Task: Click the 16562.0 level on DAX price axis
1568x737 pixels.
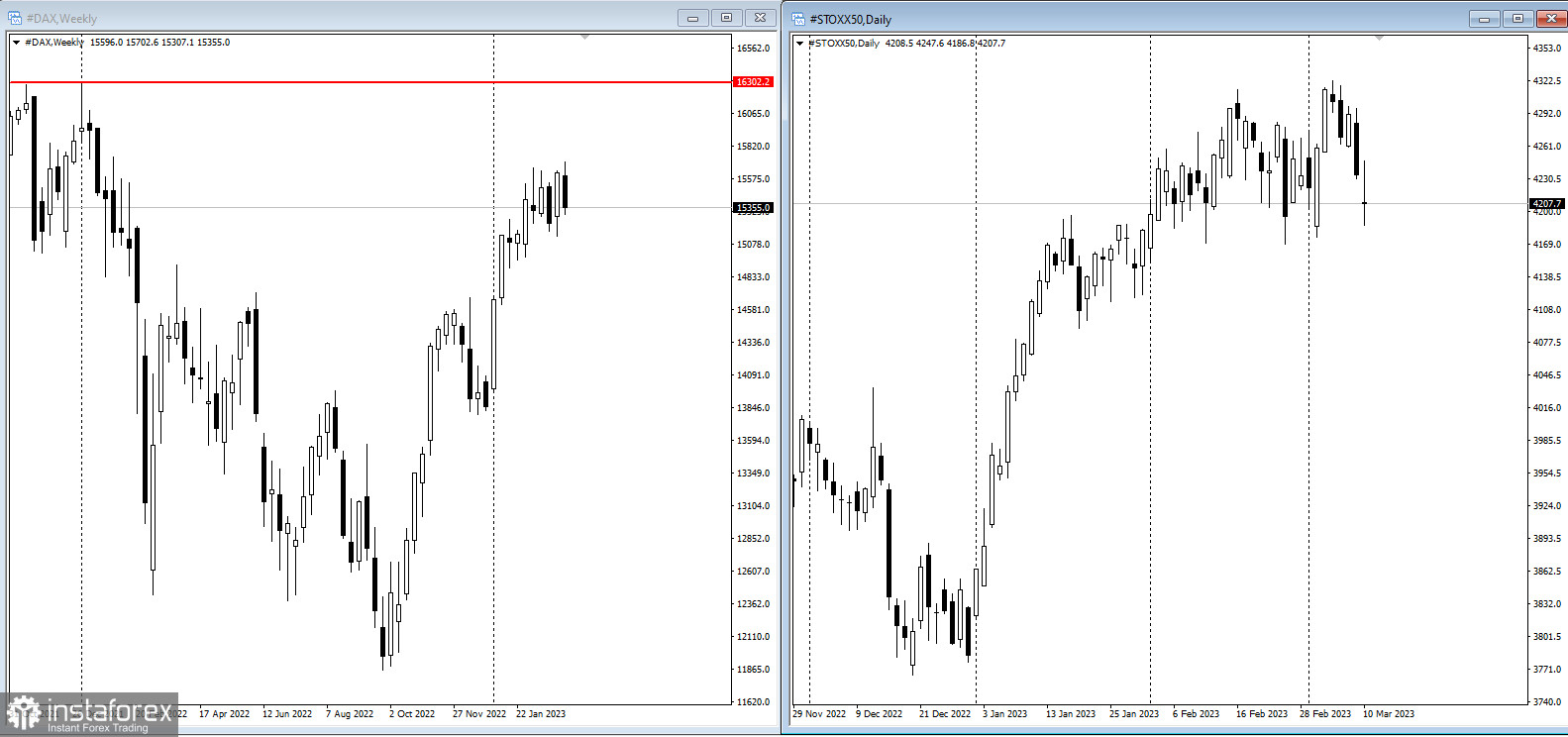Action: [x=753, y=49]
